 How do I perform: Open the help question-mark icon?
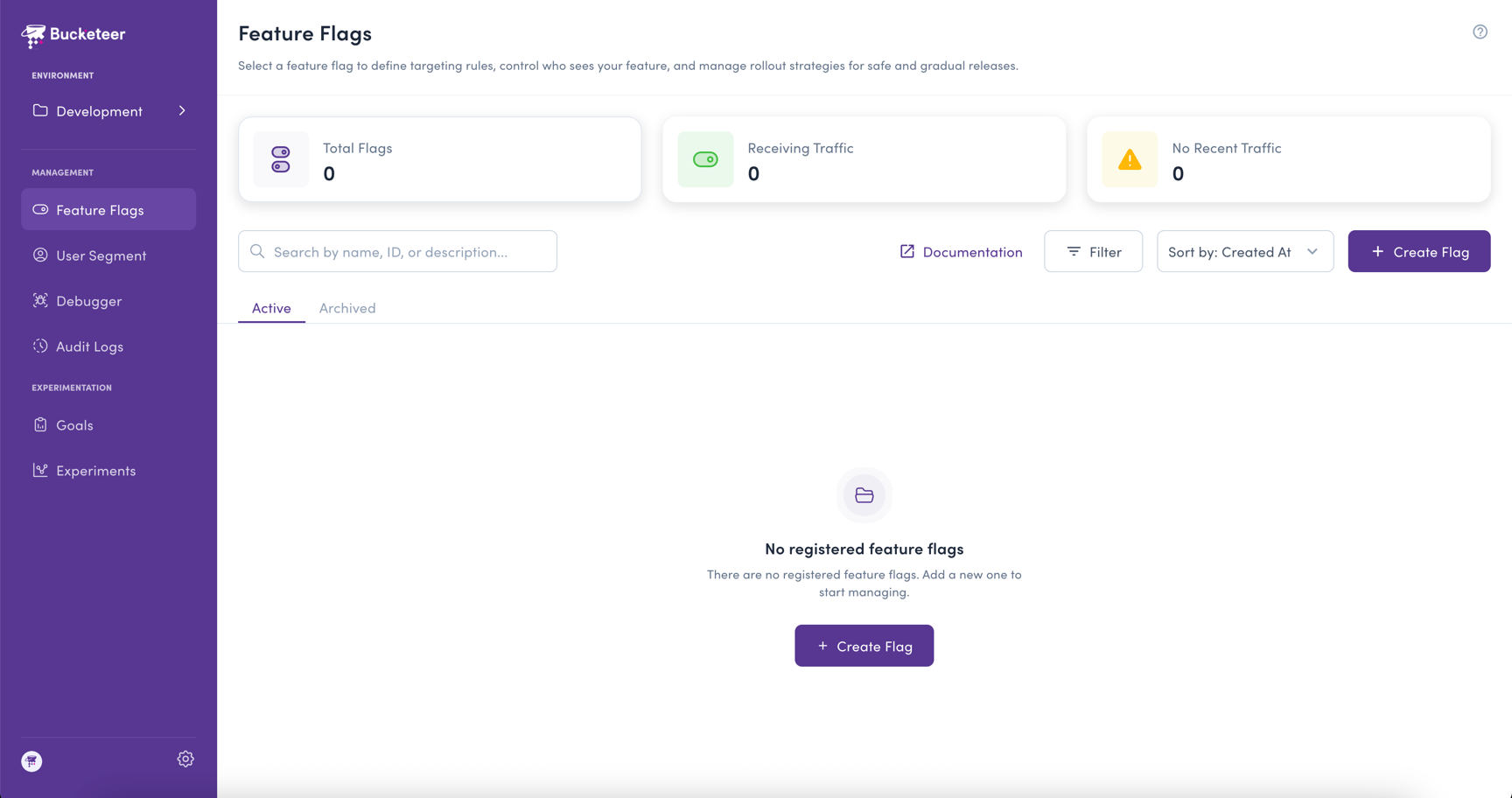point(1480,32)
